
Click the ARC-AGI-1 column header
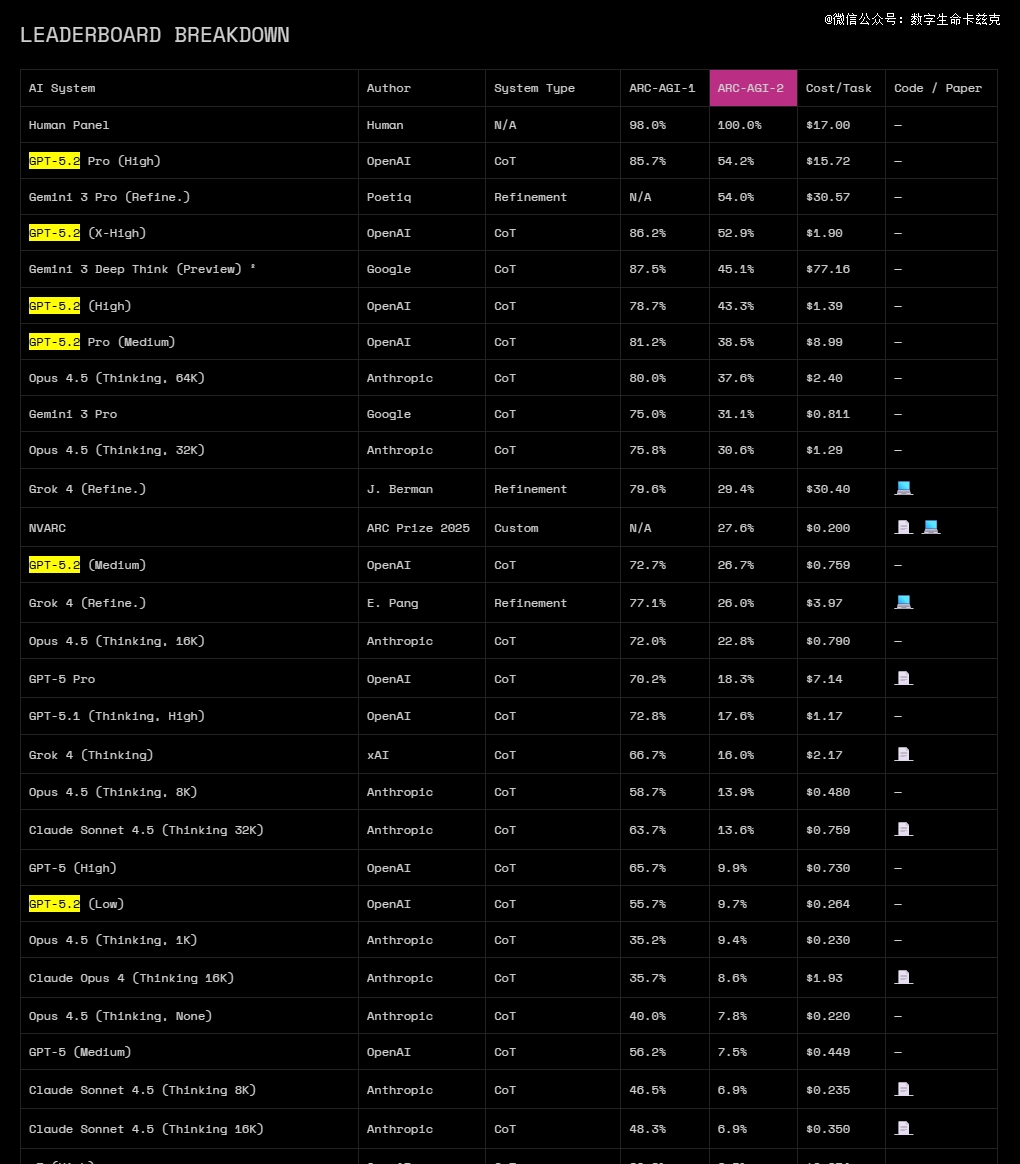(662, 88)
